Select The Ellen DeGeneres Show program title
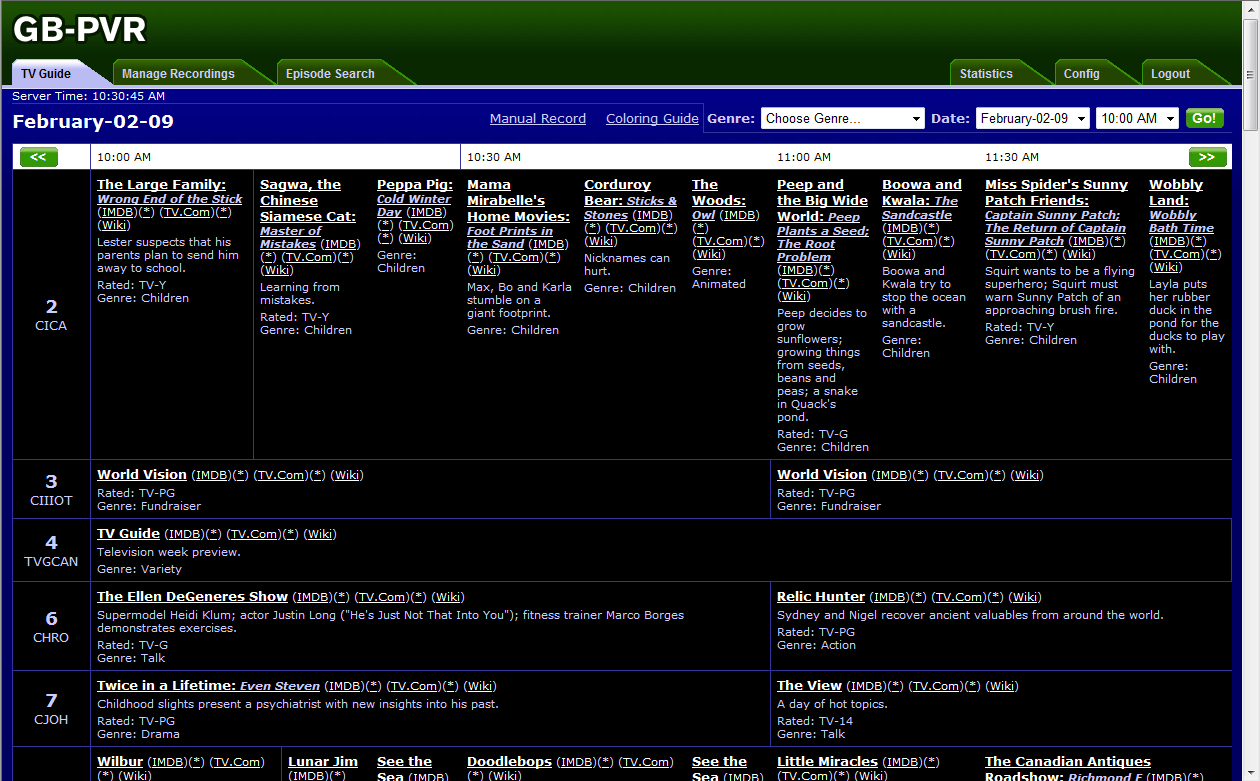 (x=192, y=597)
